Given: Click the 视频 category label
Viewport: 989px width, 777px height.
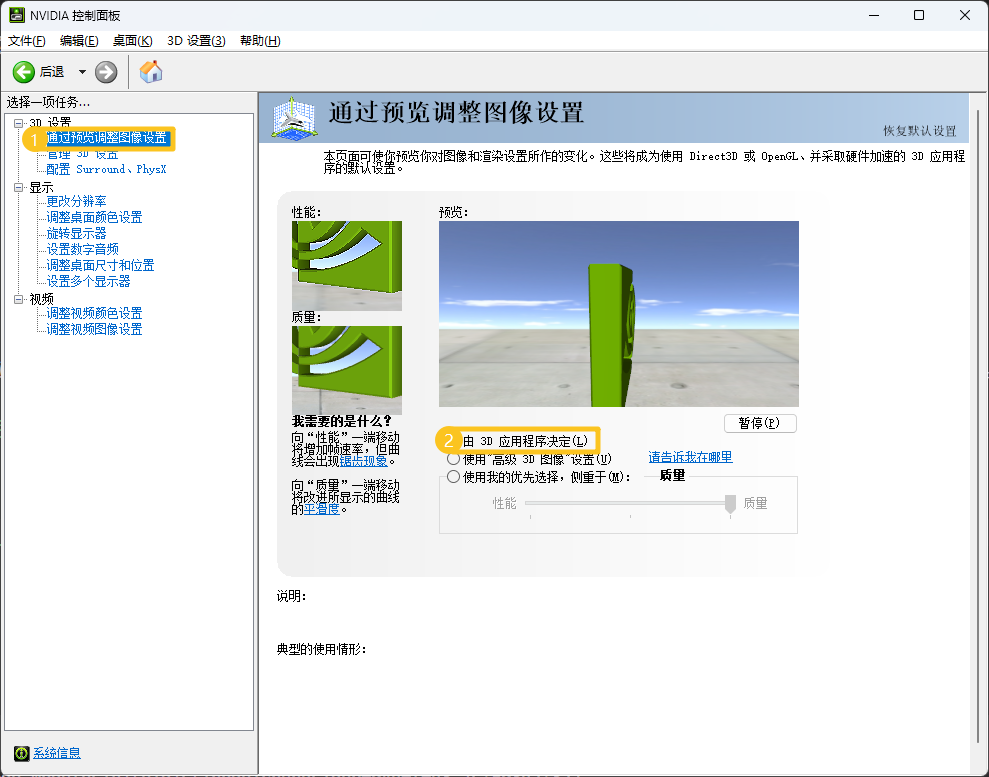Looking at the screenshot, I should pyautogui.click(x=41, y=299).
